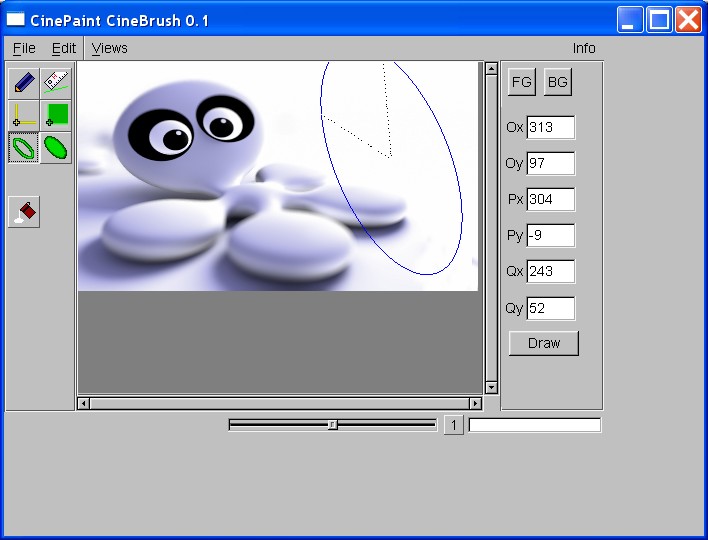Click the vertical scrollbar down arrow
Screen dimensions: 708x540
pos(491,387)
